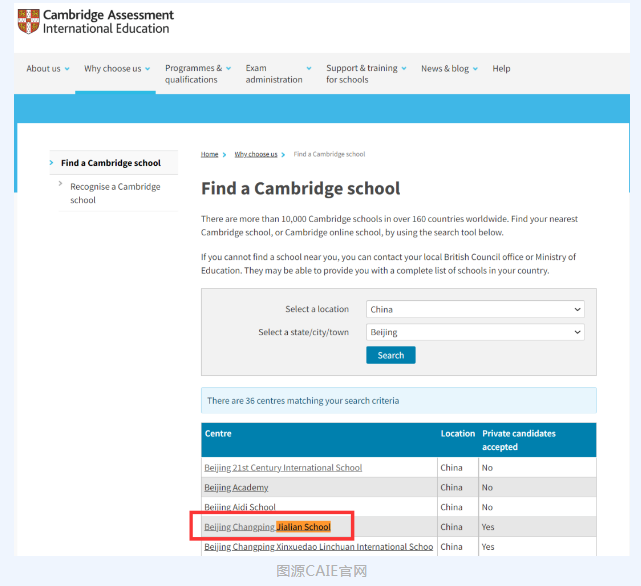The height and width of the screenshot is (586, 641).
Task: Open Beijing 21st Century International School link
Action: [283, 467]
